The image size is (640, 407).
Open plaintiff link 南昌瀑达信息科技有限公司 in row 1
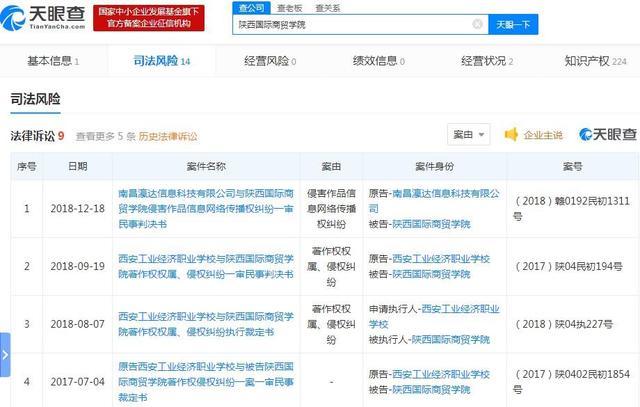[434, 201]
